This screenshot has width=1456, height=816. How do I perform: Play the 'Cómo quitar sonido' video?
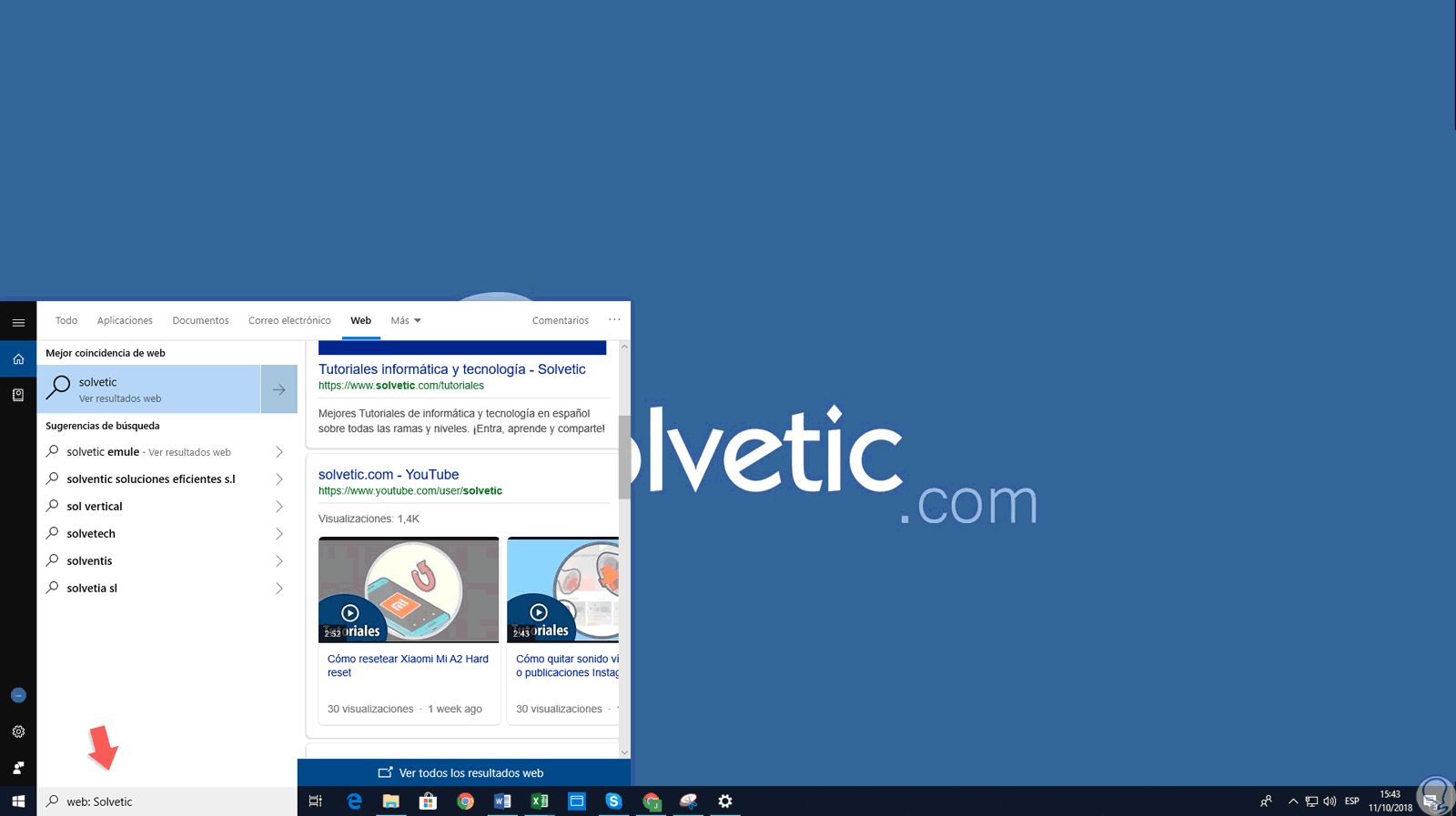point(539,613)
